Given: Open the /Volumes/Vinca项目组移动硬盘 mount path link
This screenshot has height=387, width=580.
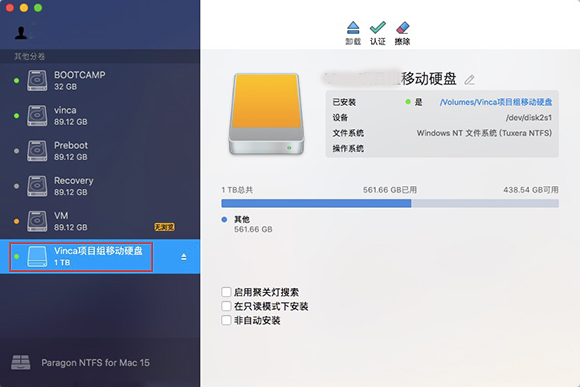Looking at the screenshot, I should tap(496, 102).
